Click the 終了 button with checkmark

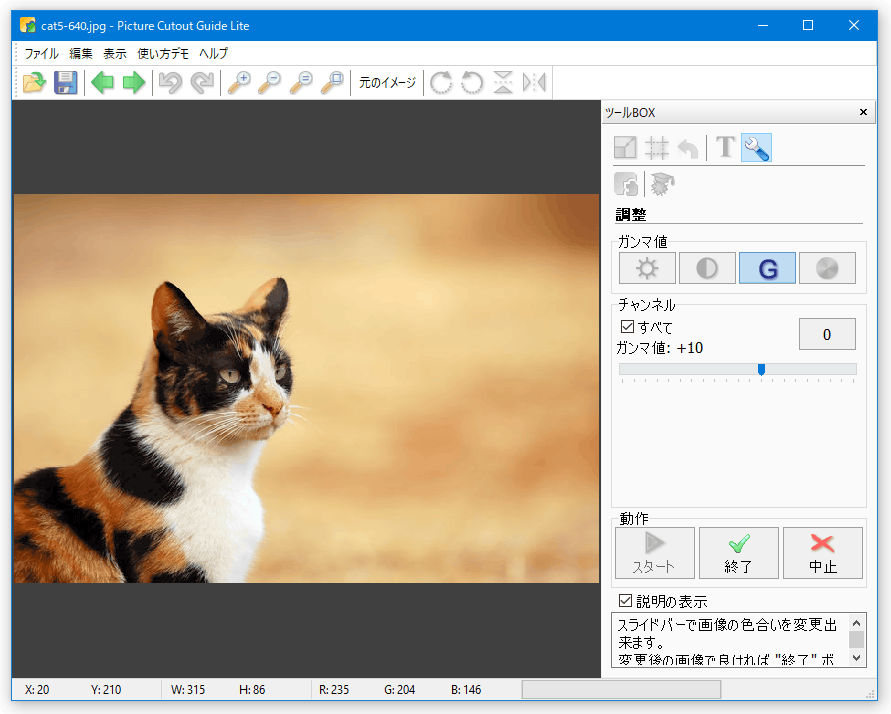739,553
